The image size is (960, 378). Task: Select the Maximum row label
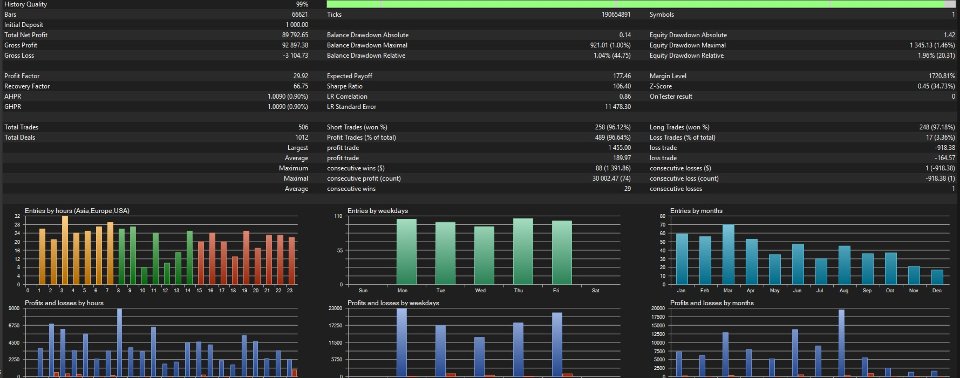[294, 168]
